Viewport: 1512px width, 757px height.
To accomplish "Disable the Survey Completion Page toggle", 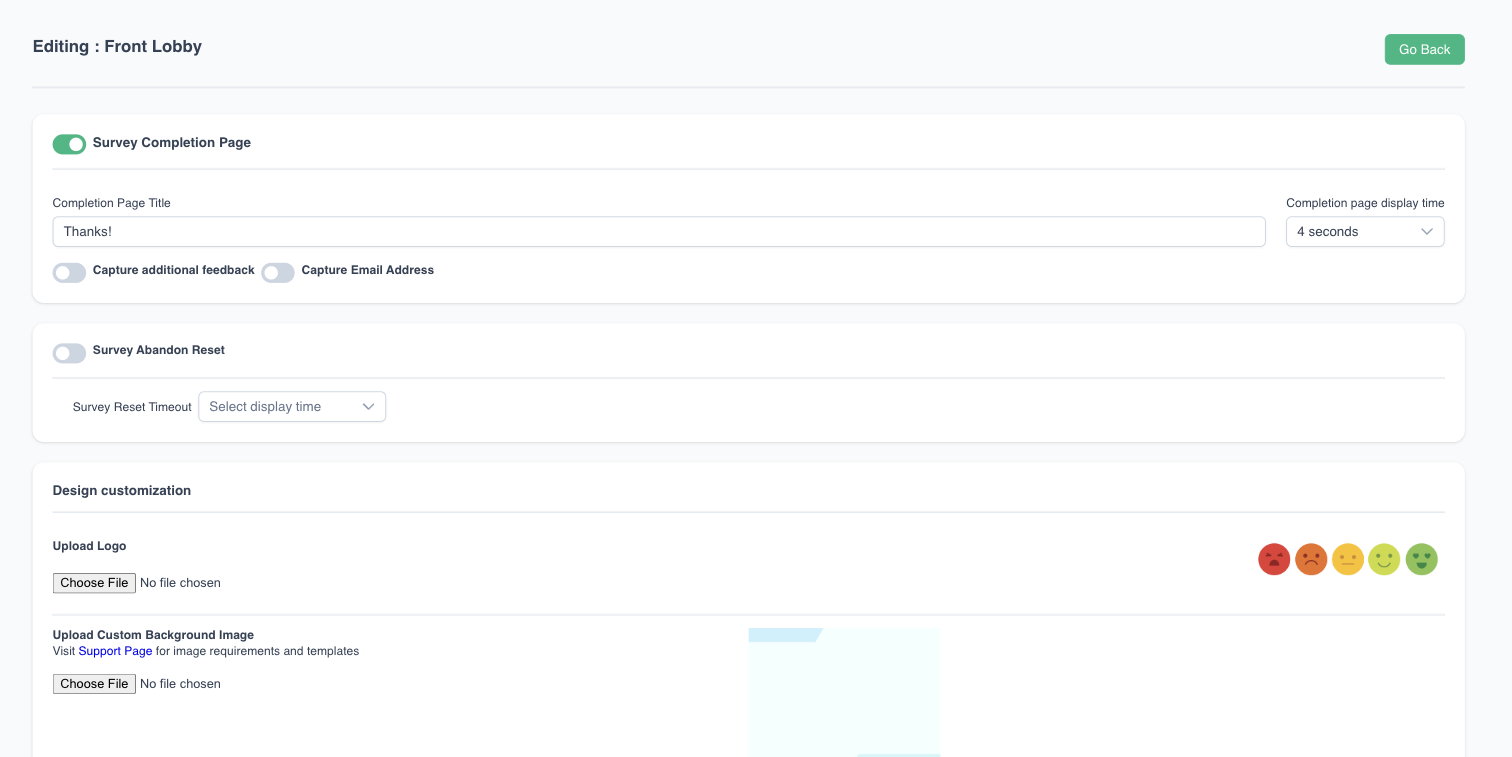I will (x=69, y=144).
